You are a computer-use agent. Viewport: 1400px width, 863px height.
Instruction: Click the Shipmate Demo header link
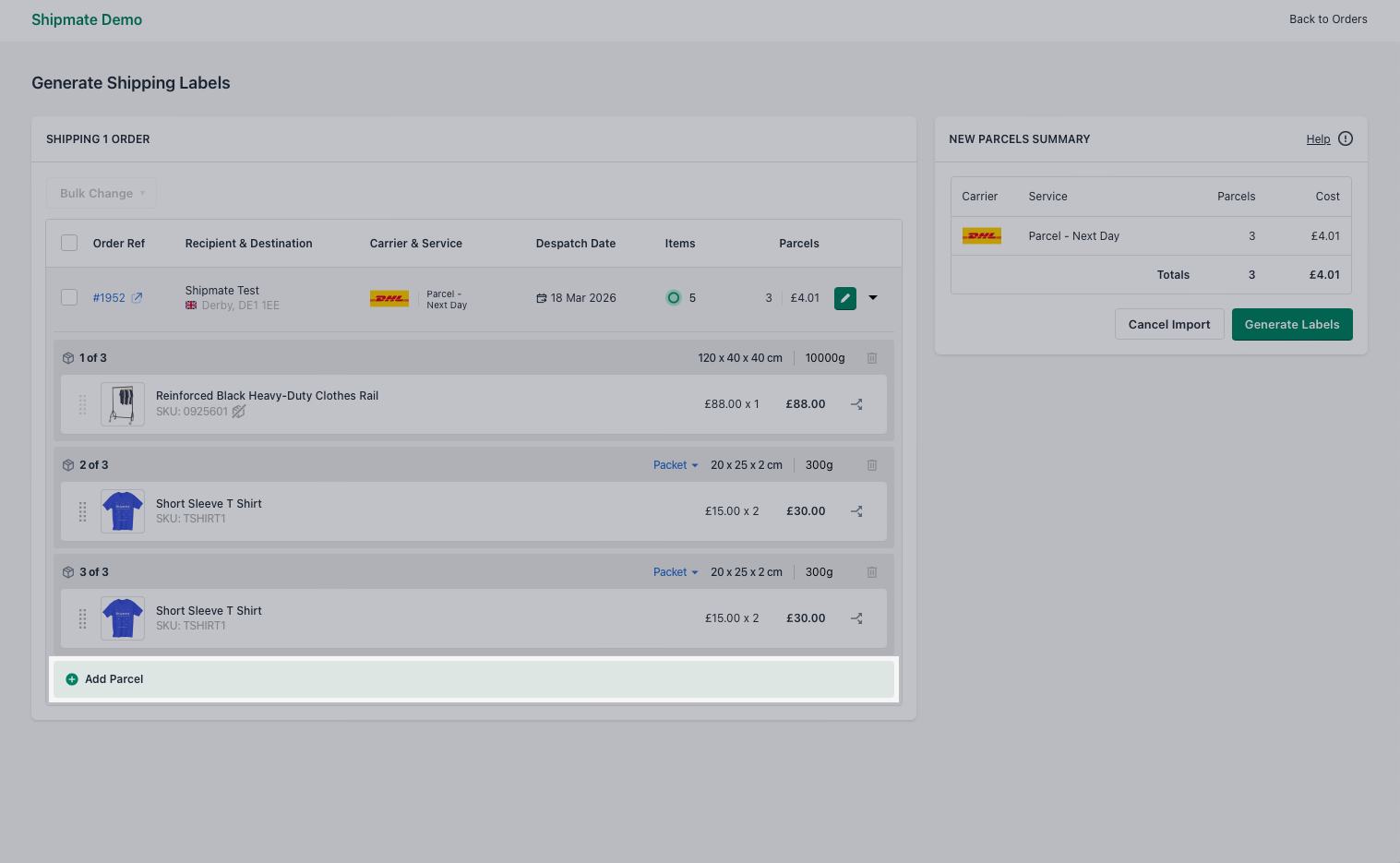pos(87,19)
